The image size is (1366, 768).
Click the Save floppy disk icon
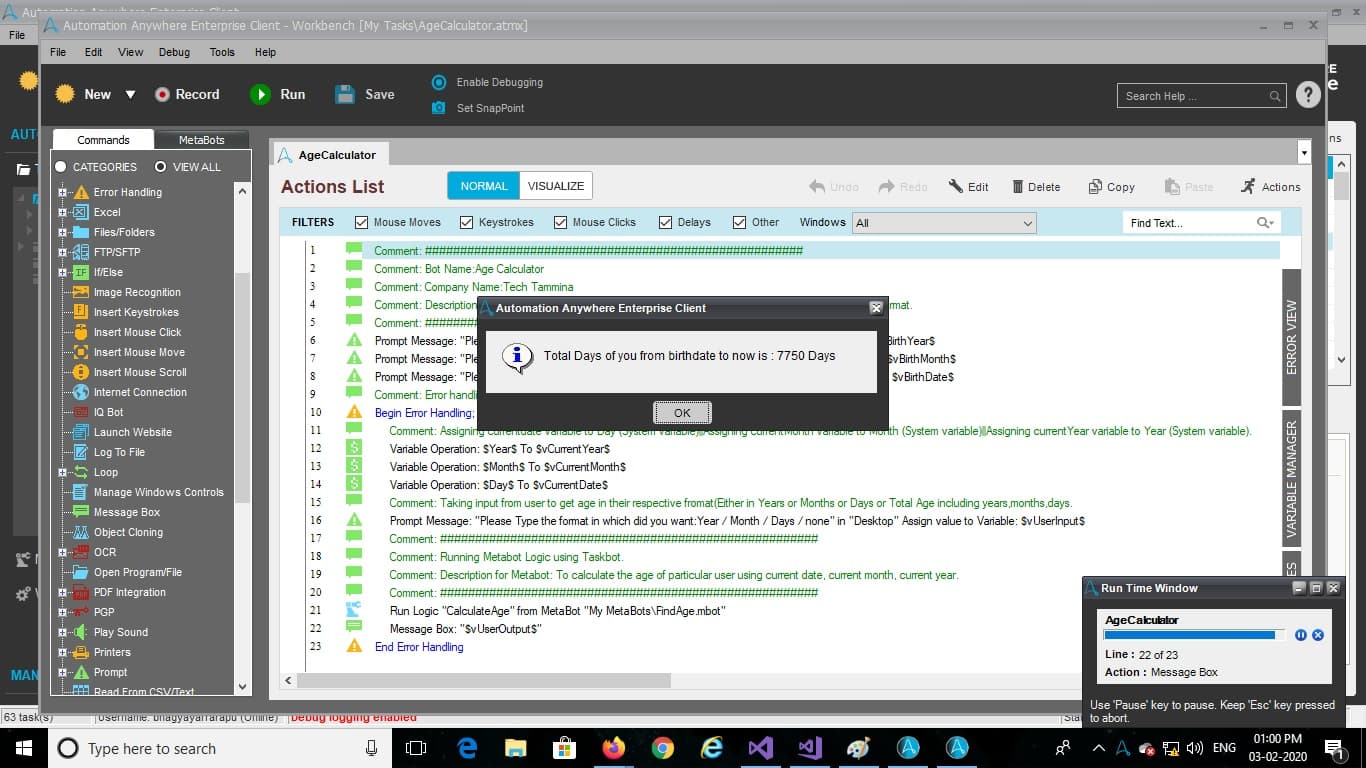pos(345,94)
